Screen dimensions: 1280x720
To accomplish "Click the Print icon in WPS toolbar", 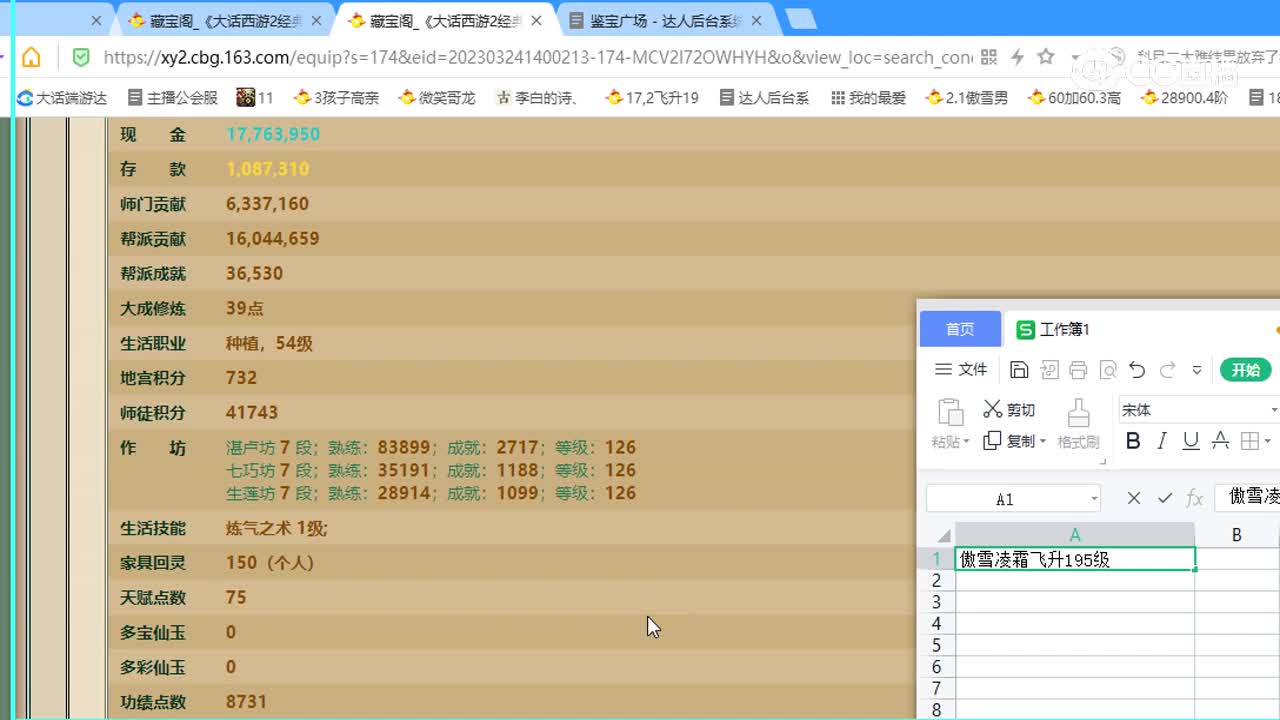I will coord(1078,370).
